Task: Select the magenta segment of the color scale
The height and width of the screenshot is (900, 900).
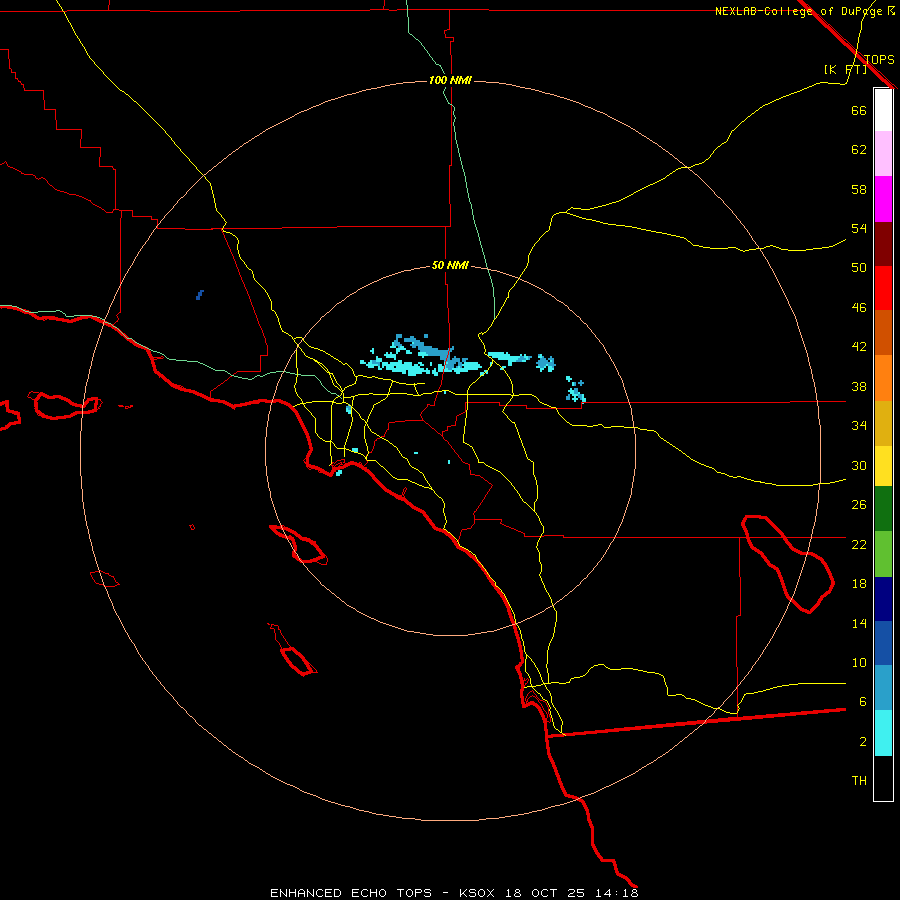Action: click(x=883, y=199)
